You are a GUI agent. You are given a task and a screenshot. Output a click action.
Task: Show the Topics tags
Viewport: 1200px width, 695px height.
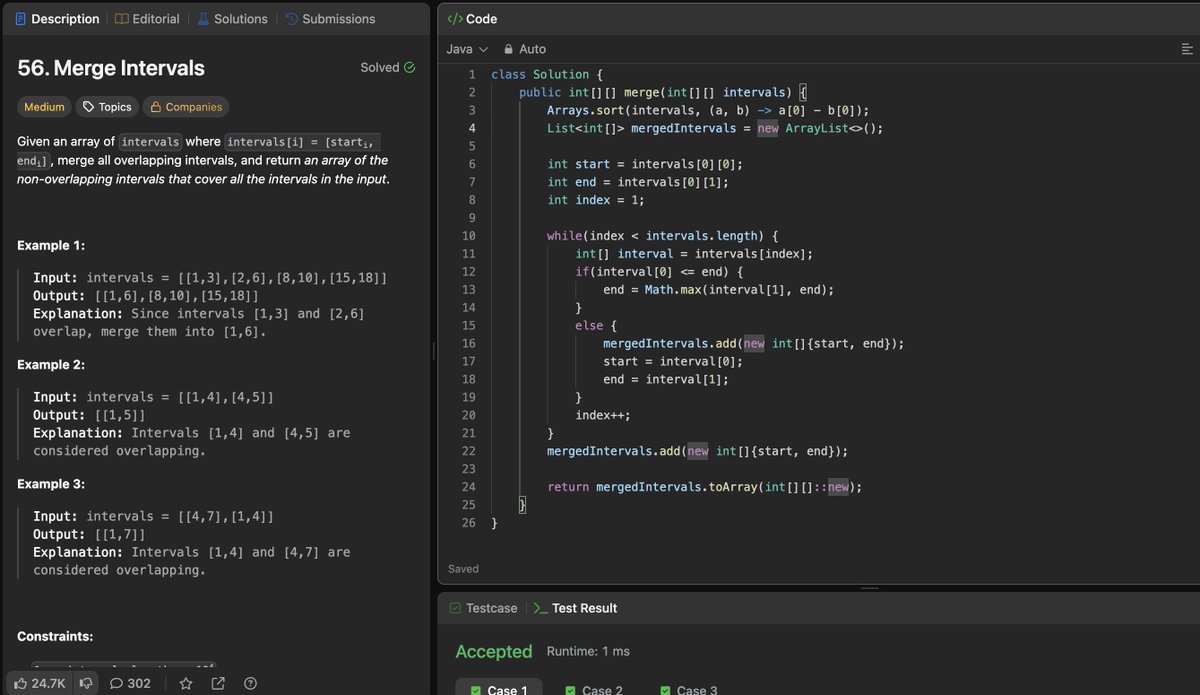[x=106, y=107]
